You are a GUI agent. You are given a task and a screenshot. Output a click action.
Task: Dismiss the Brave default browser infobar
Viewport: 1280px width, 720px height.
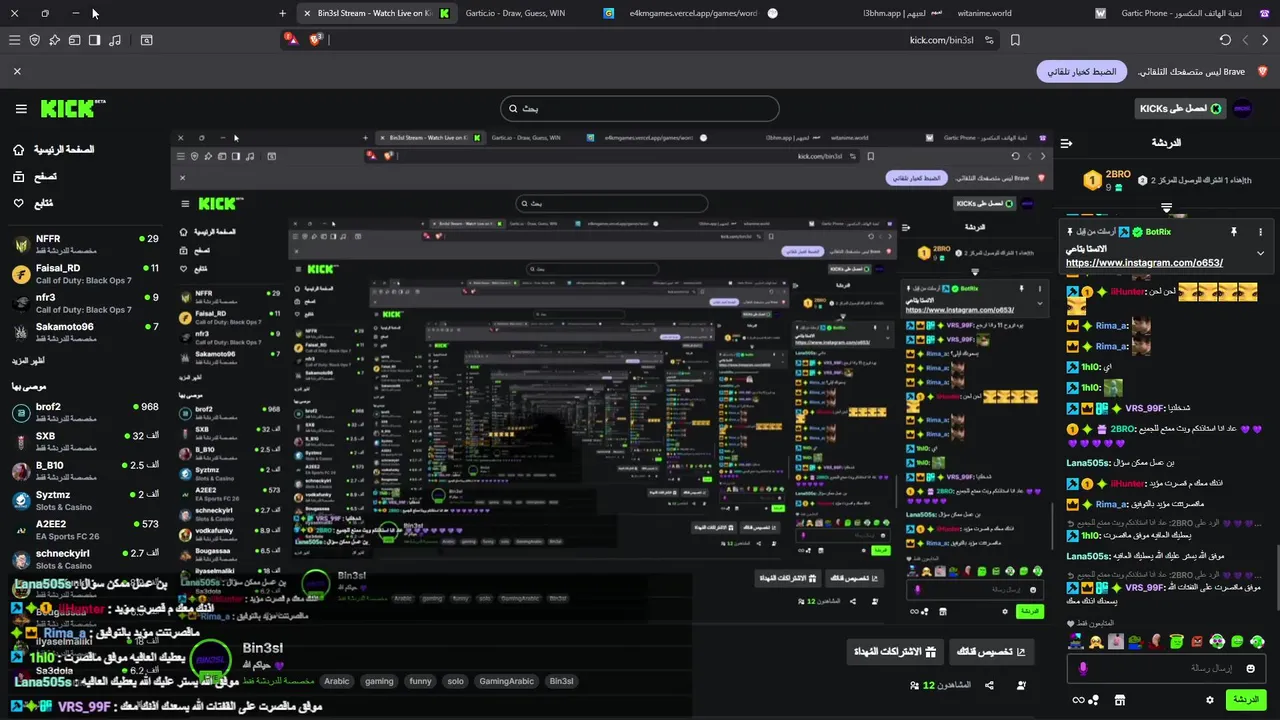coord(17,71)
